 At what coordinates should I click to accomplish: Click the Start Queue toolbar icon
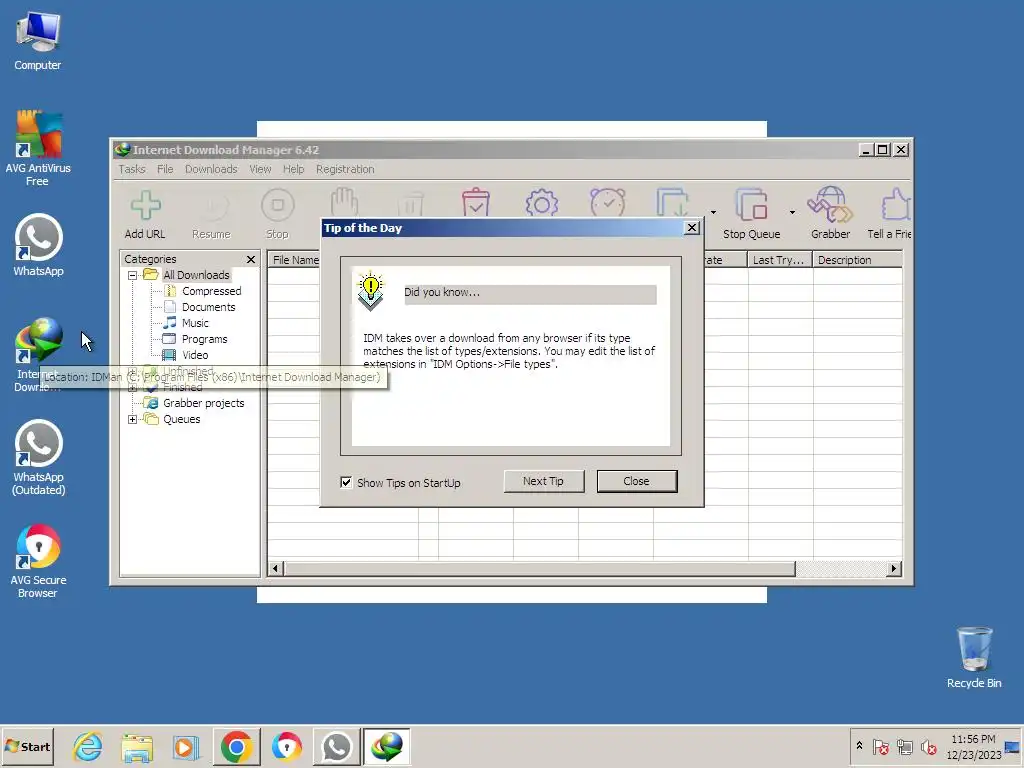click(x=673, y=203)
